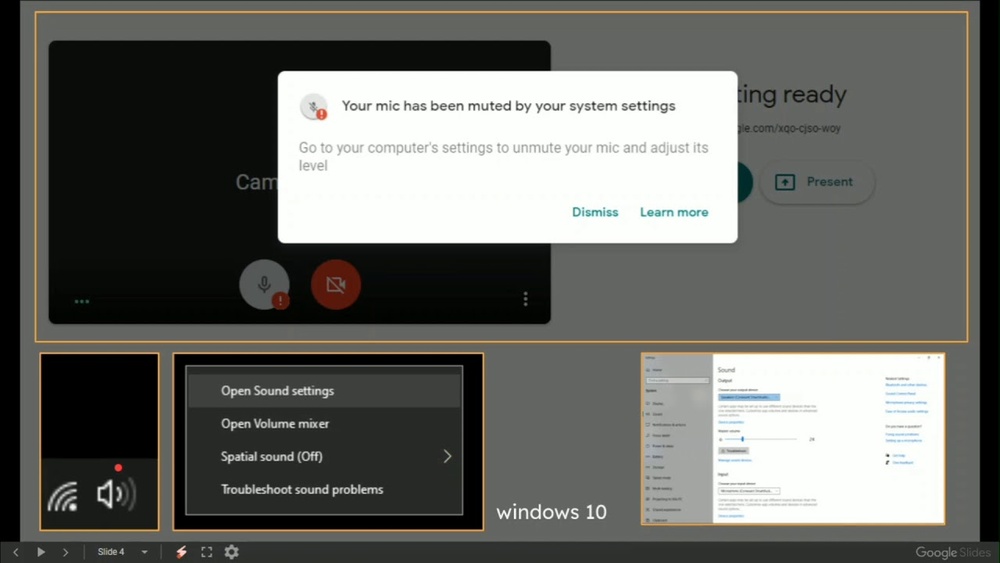Open the three-dot options in video preview
This screenshot has width=1000, height=563.
pyautogui.click(x=526, y=299)
